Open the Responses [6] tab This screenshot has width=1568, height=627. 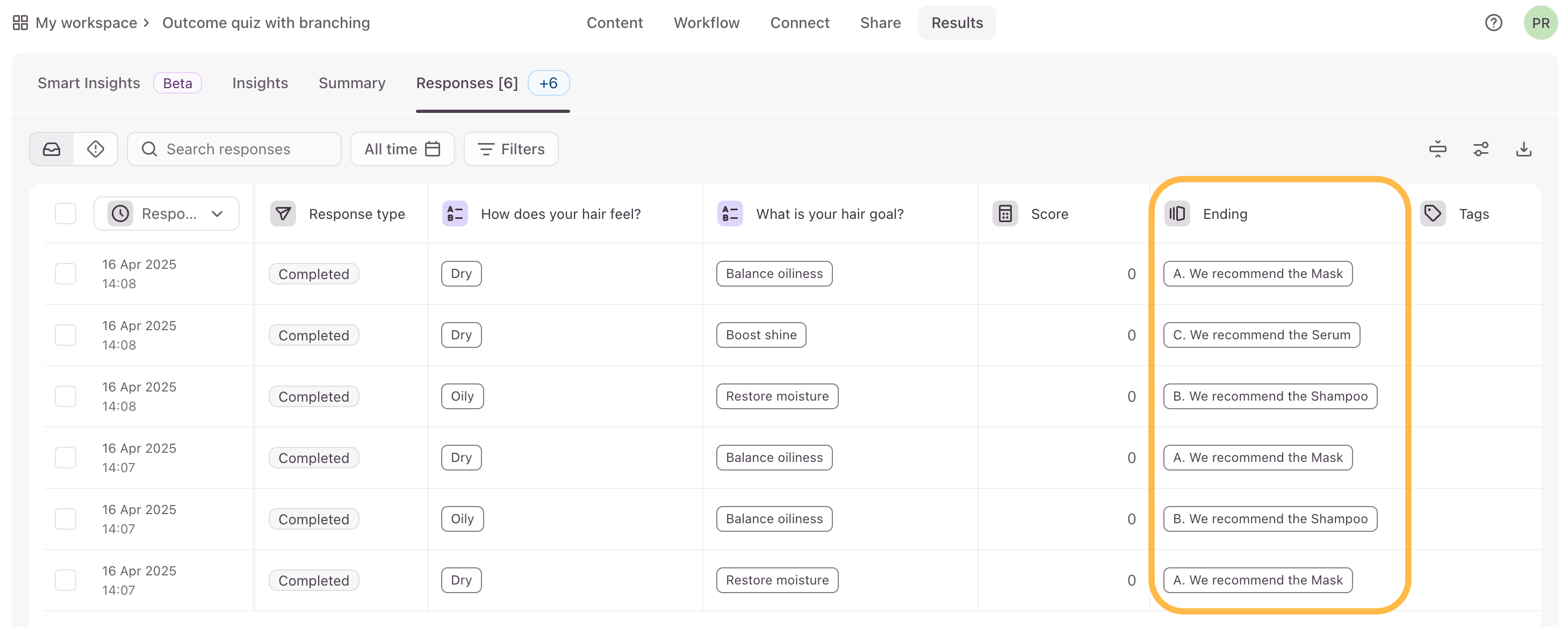467,83
